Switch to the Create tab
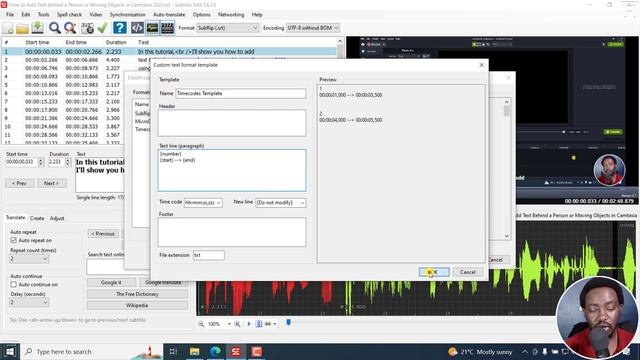Image resolution: width=640 pixels, height=360 pixels. pos(37,218)
